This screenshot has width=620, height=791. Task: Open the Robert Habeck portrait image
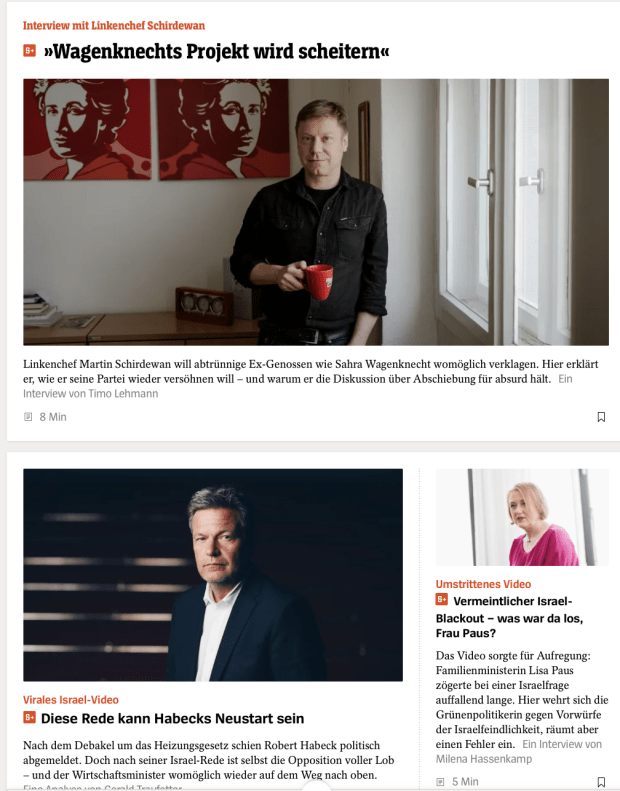[213, 575]
